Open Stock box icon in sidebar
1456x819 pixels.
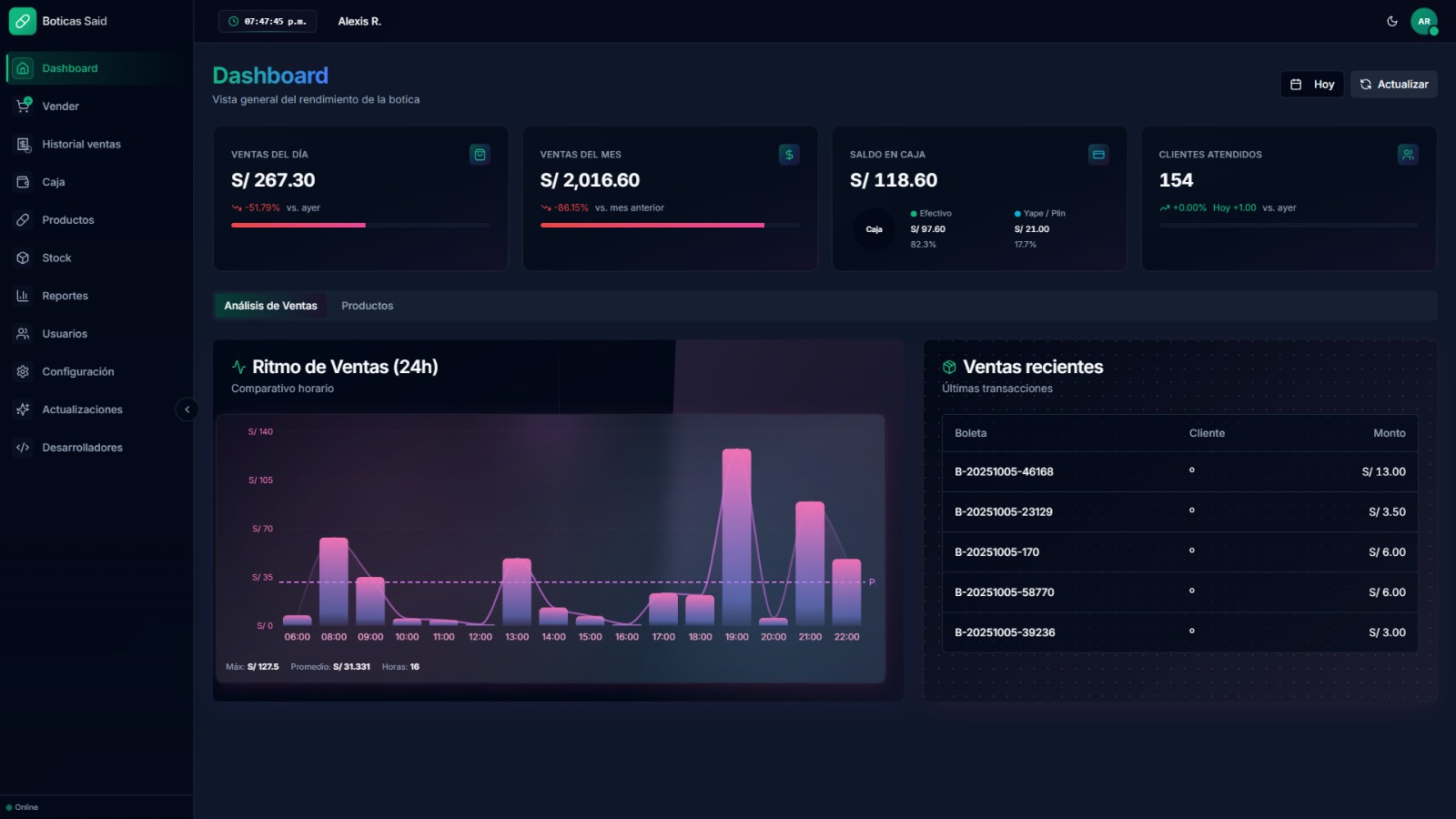24,258
